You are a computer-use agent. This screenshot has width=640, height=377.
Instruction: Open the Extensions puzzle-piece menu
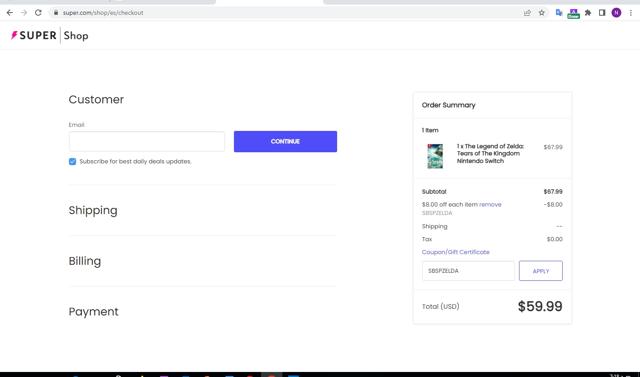coord(588,13)
